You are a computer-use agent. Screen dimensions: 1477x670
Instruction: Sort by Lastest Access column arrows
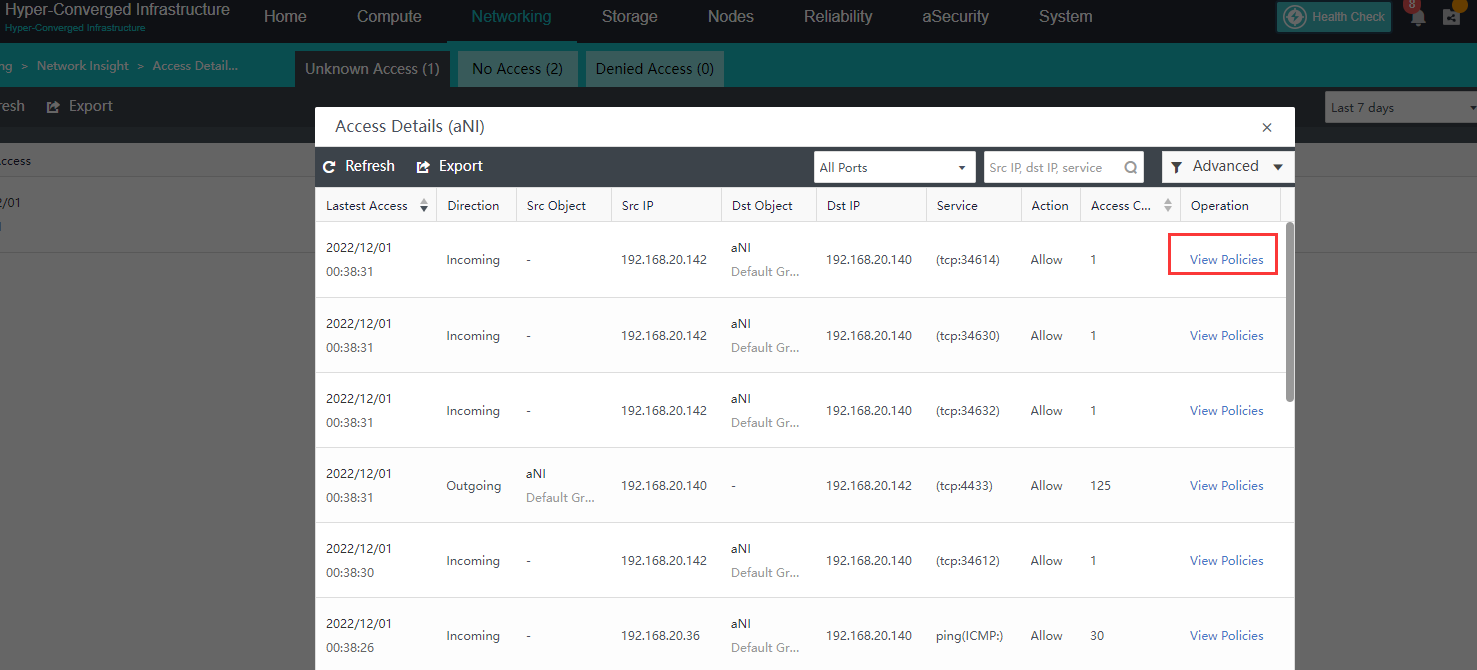[x=424, y=206]
